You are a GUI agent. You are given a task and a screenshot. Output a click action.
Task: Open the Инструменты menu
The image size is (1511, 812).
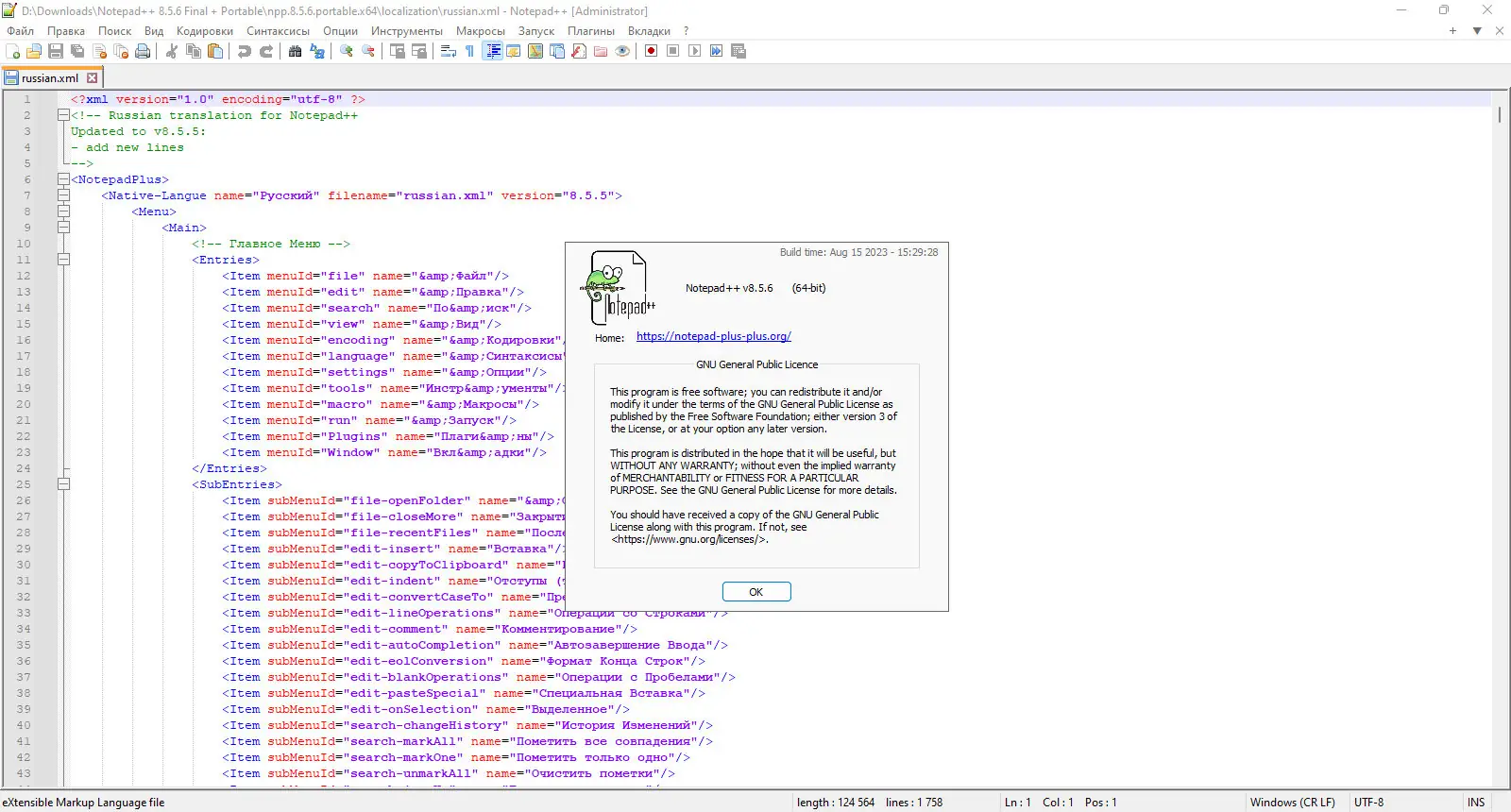pos(407,31)
